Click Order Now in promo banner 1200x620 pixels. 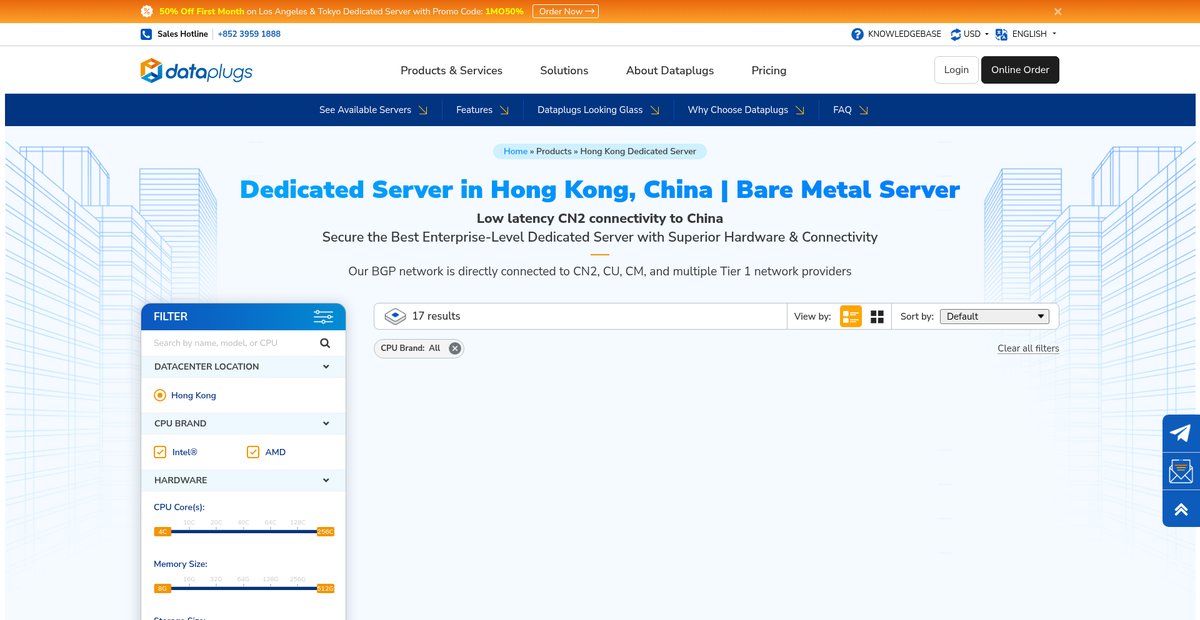coord(565,11)
